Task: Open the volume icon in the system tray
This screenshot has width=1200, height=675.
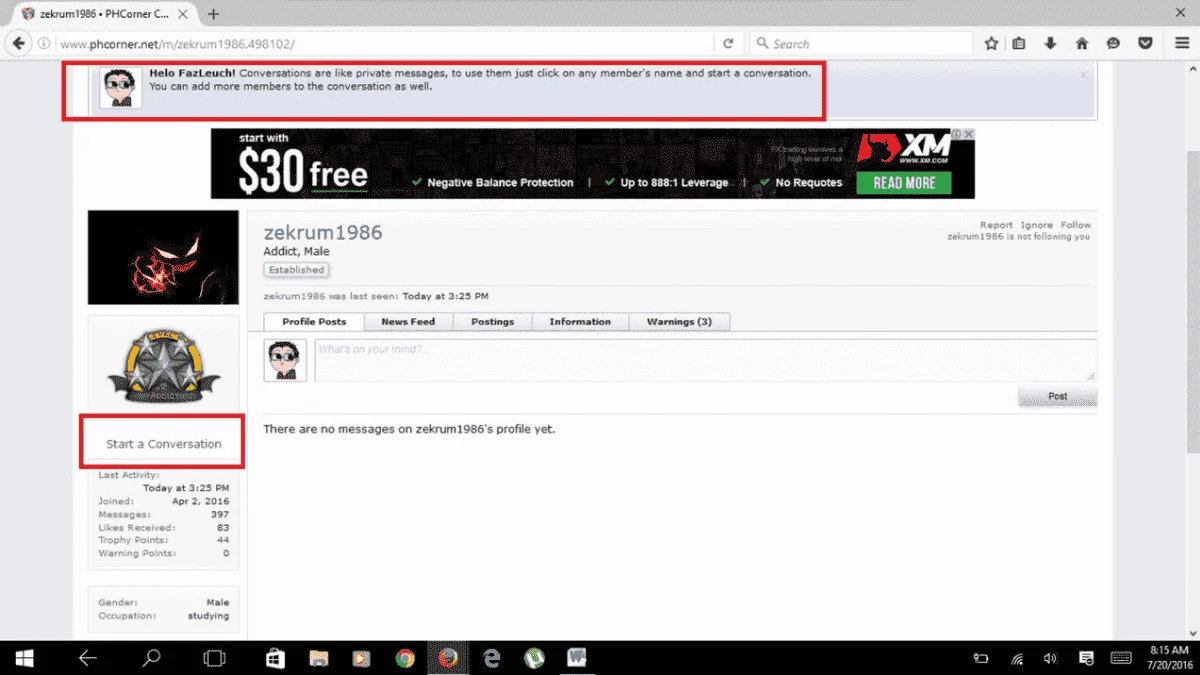Action: coord(1050,658)
